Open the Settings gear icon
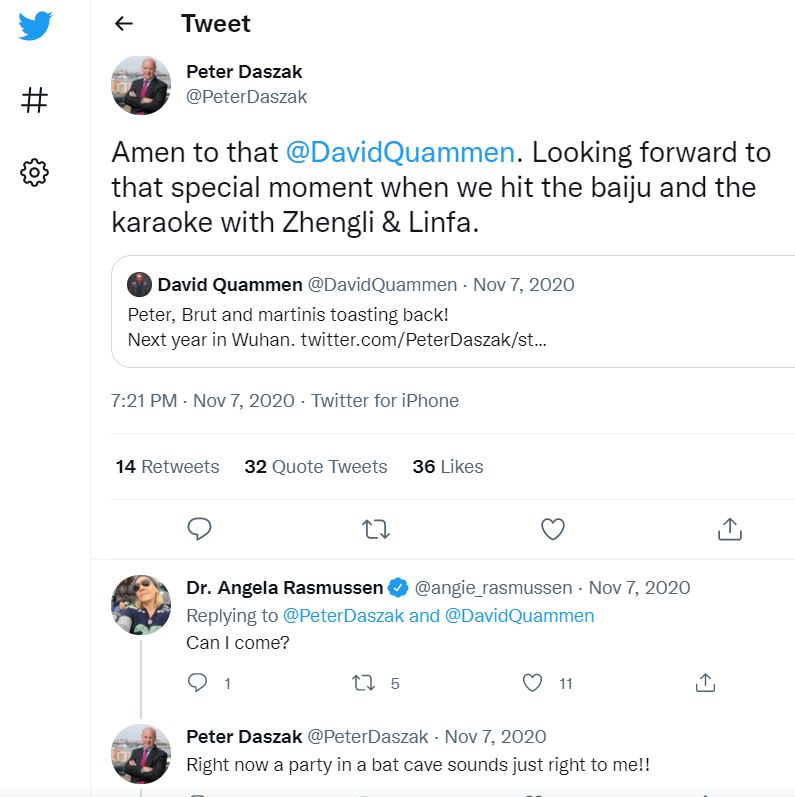Viewport: 795px width, 797px height. (x=34, y=173)
